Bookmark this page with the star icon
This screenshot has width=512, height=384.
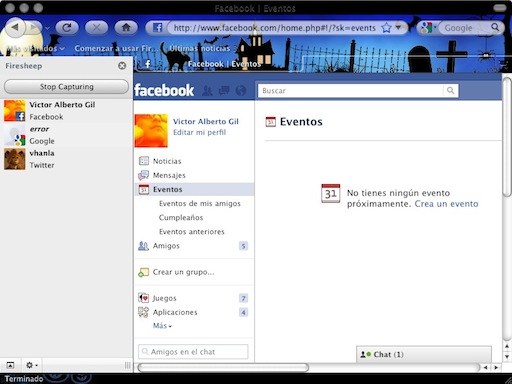click(x=386, y=28)
